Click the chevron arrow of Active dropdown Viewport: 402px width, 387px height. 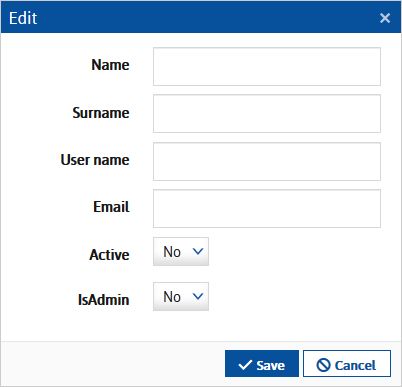(x=198, y=251)
